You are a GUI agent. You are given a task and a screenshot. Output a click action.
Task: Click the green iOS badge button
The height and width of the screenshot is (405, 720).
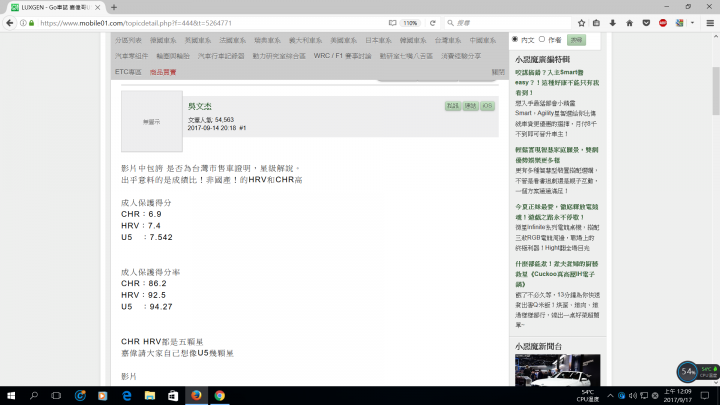pyautogui.click(x=487, y=106)
